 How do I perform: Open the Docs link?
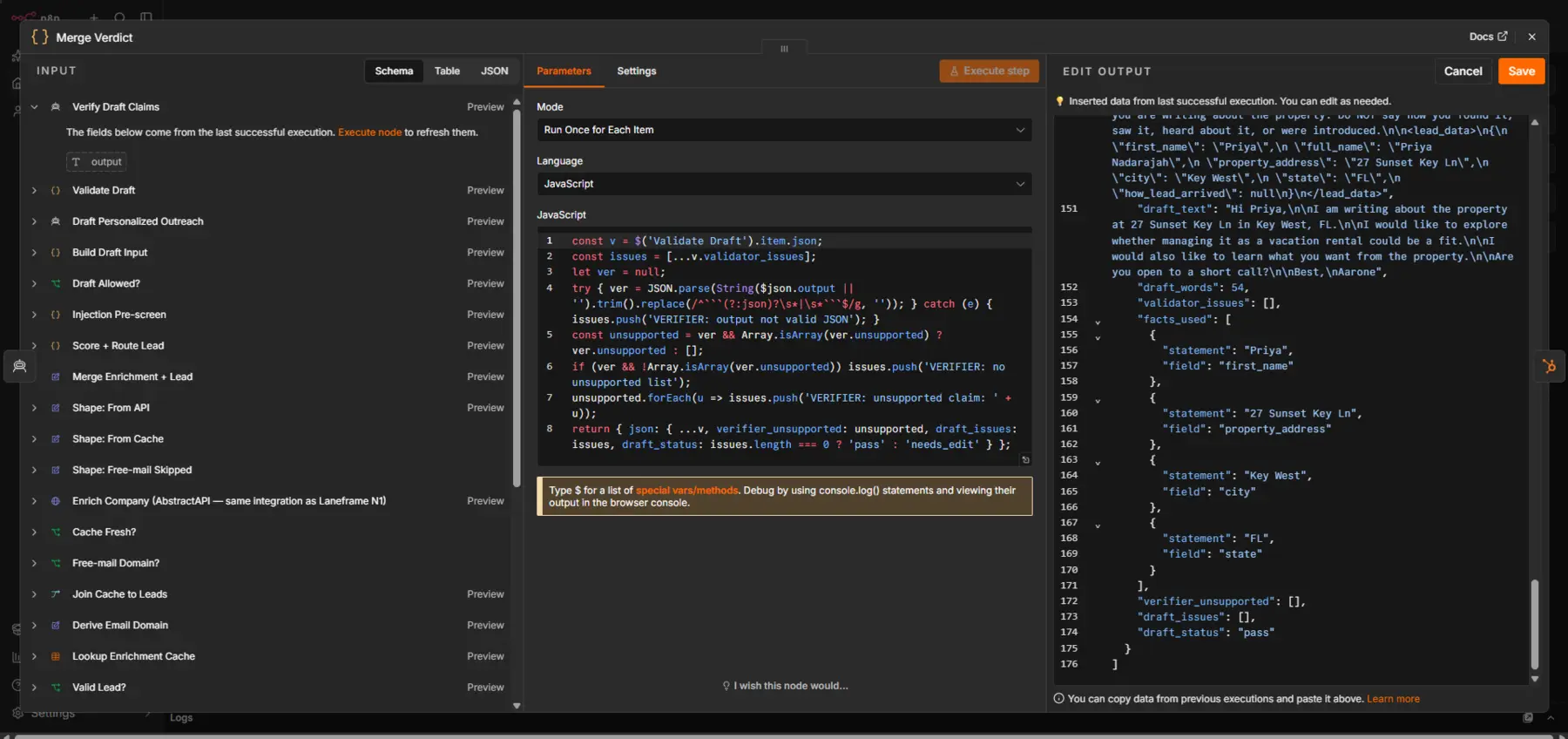coord(1487,37)
